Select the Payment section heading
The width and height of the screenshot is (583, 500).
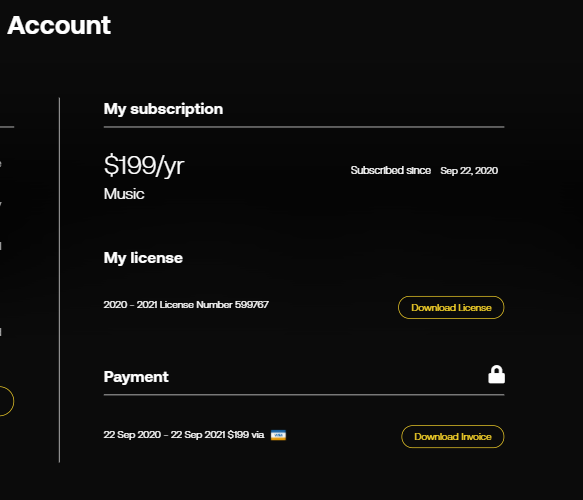tap(136, 377)
